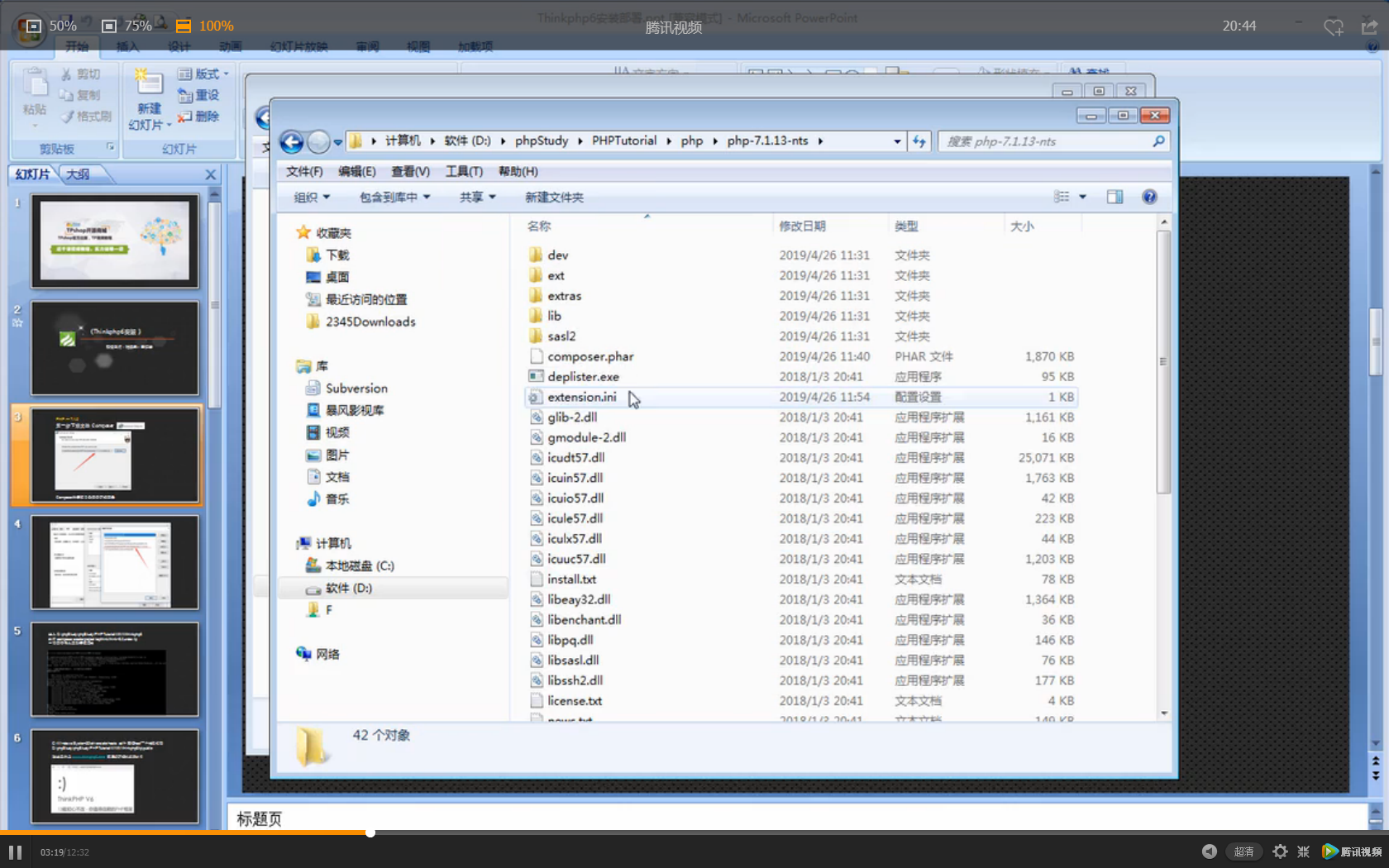This screenshot has width=1389, height=868.
Task: Click the 超清 quality button
Action: (1243, 851)
